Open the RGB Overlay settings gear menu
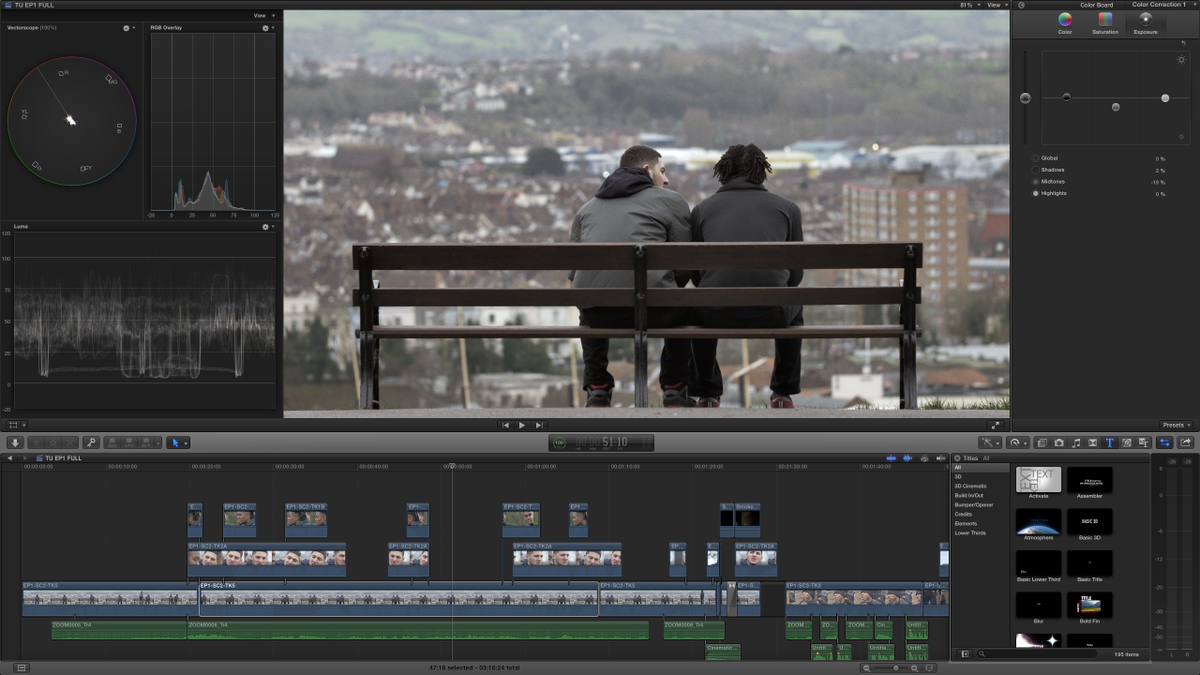The width and height of the screenshot is (1200, 675). tap(266, 28)
